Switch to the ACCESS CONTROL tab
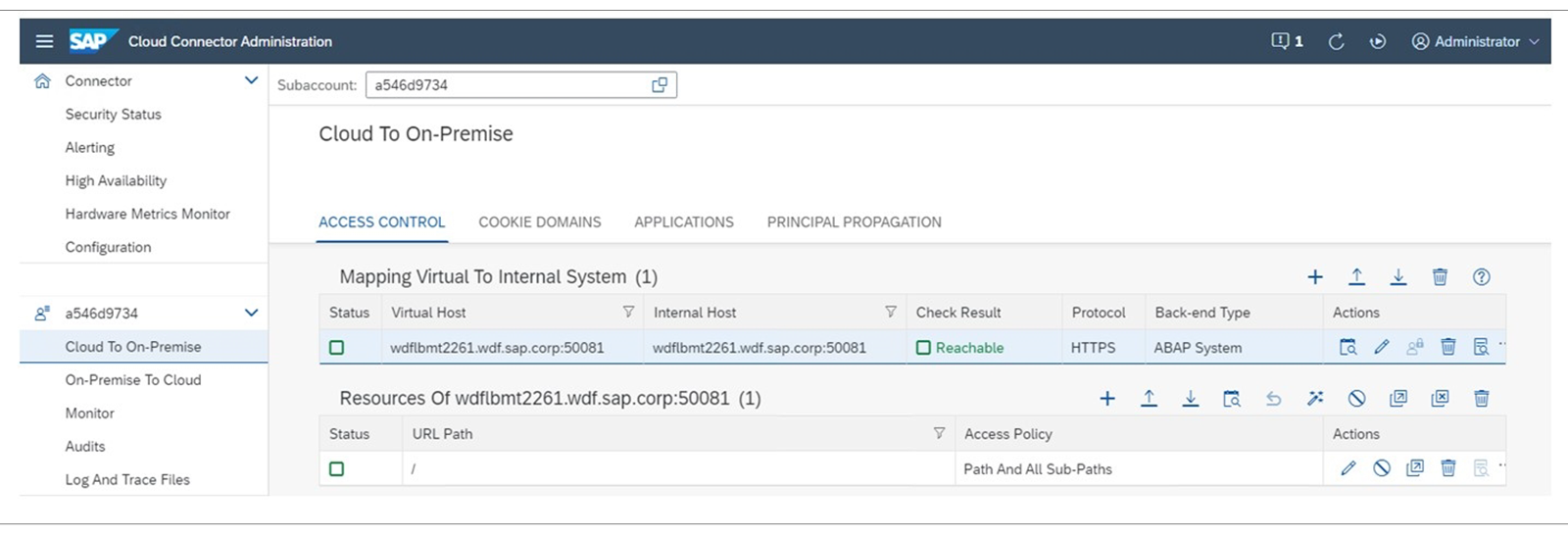1568x535 pixels. tap(382, 222)
